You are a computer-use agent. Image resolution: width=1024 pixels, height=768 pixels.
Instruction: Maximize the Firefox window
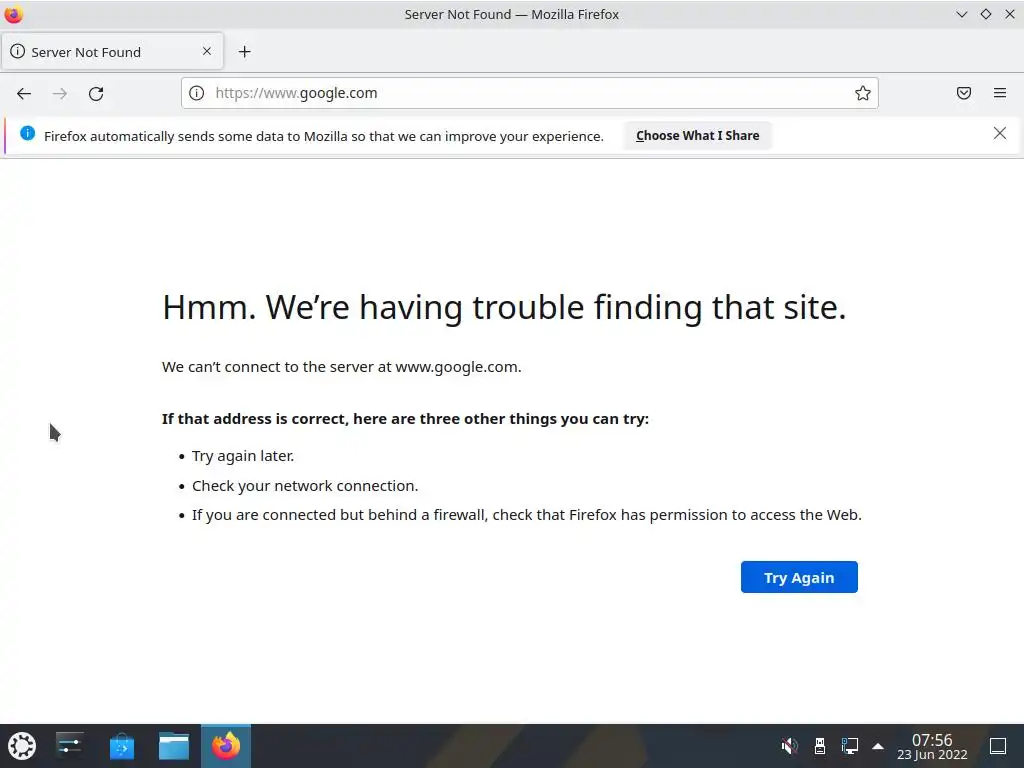[985, 14]
